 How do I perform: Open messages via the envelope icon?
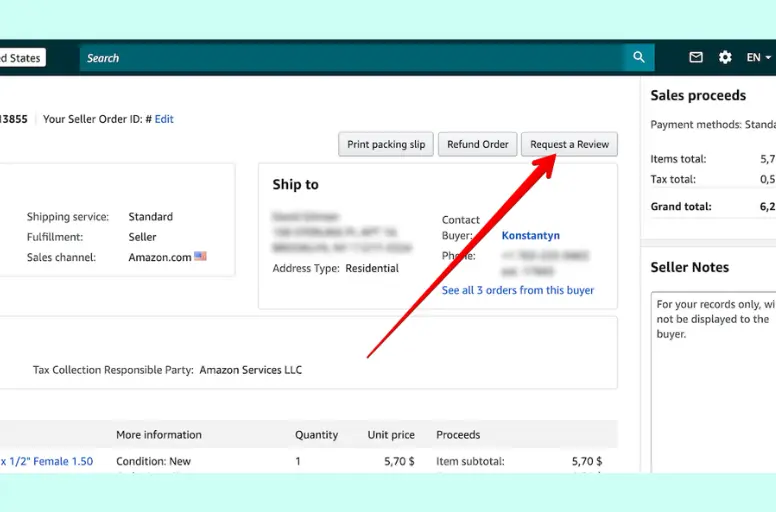pos(696,58)
